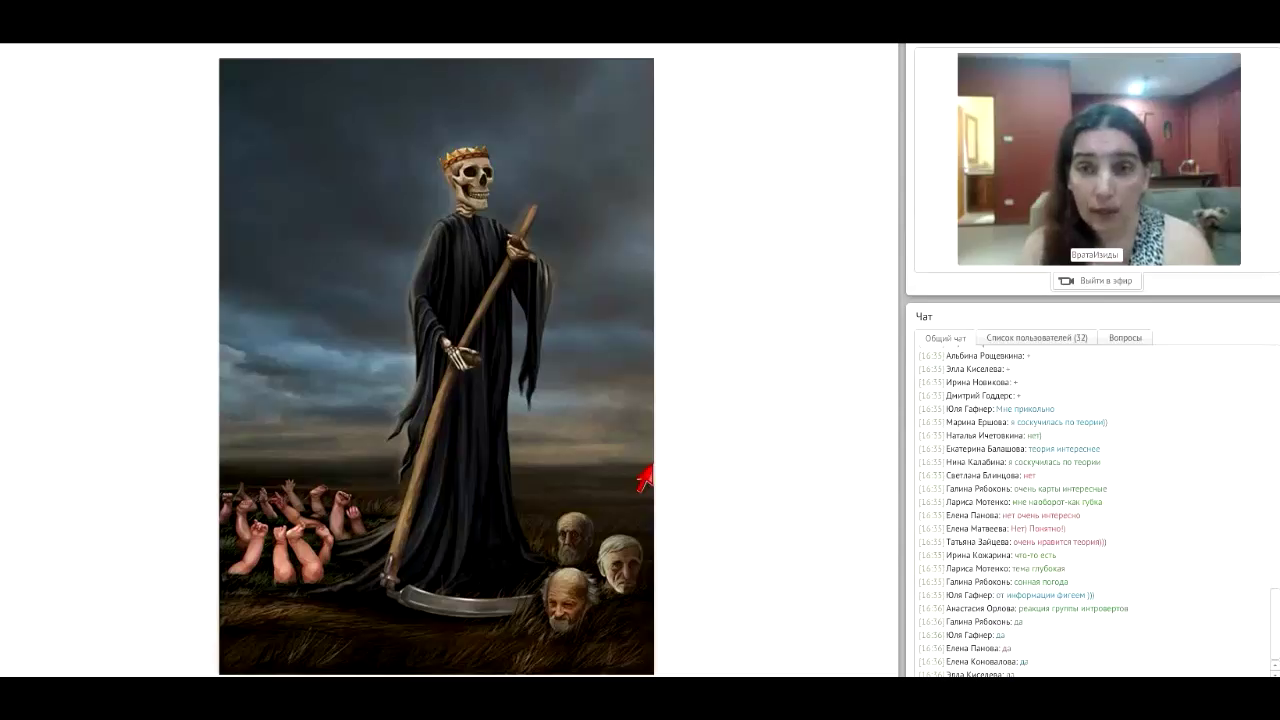Open the Вопросы tab
1280x720 pixels.
(1125, 338)
